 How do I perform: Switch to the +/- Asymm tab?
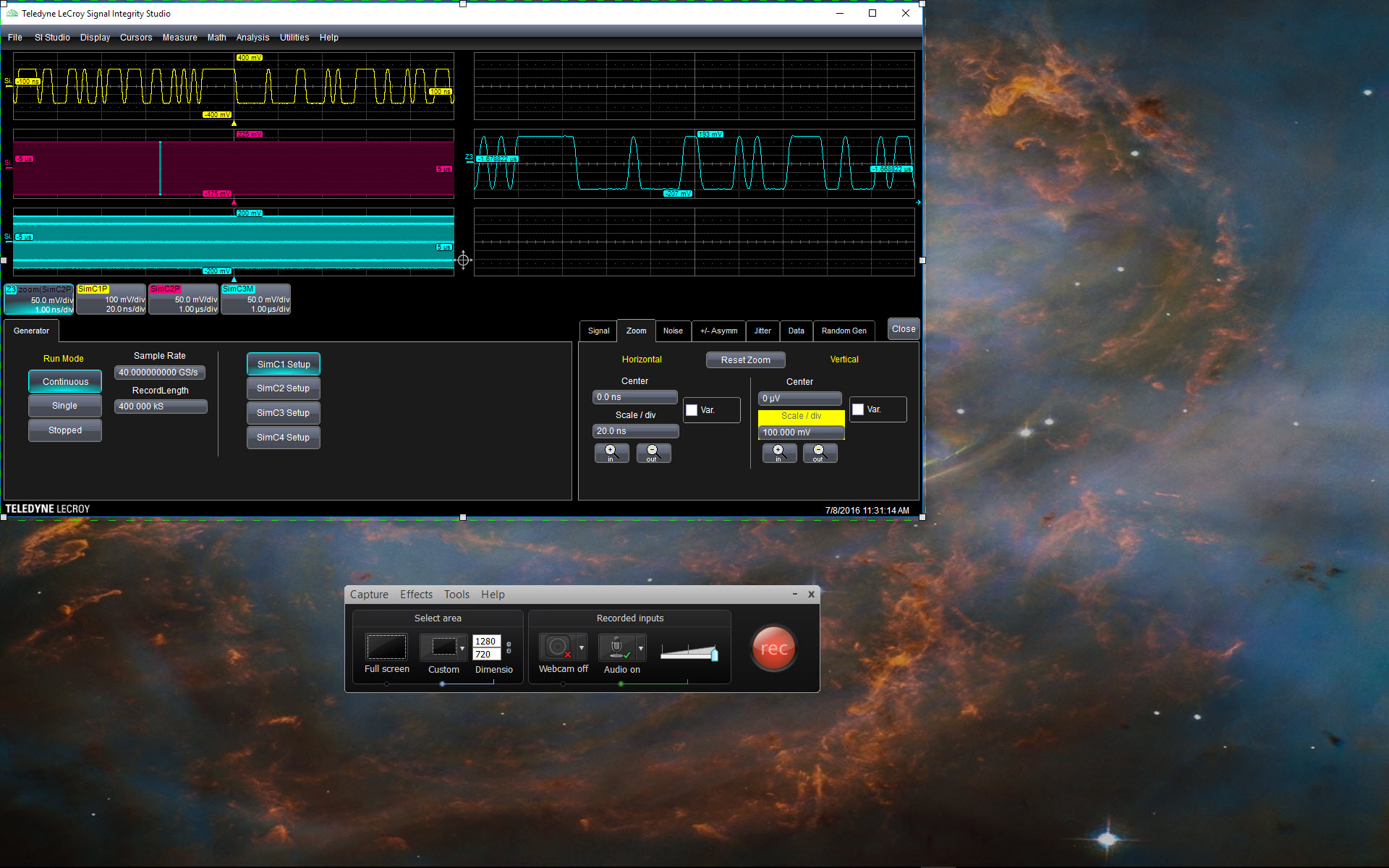click(x=718, y=331)
